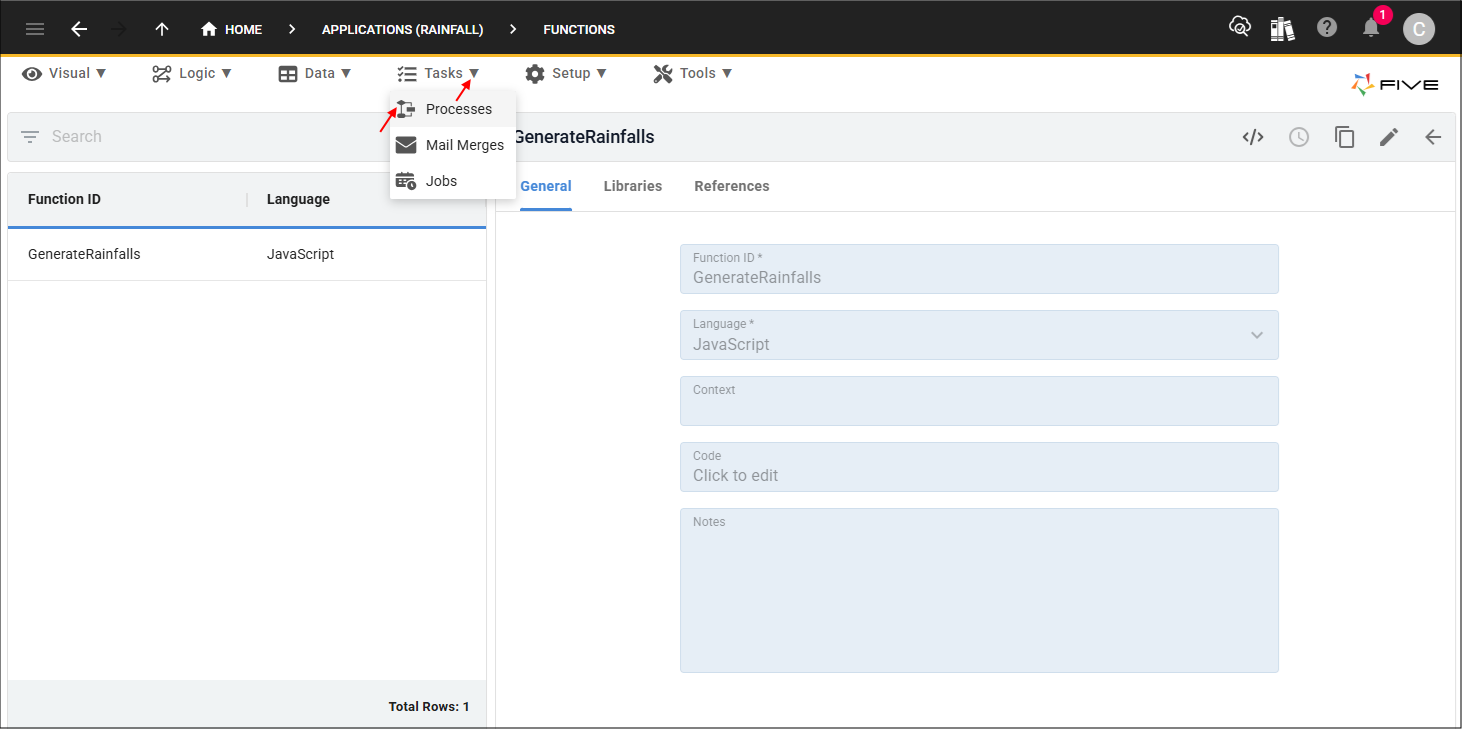Click the Function ID field
This screenshot has width=1462, height=729.
point(979,269)
